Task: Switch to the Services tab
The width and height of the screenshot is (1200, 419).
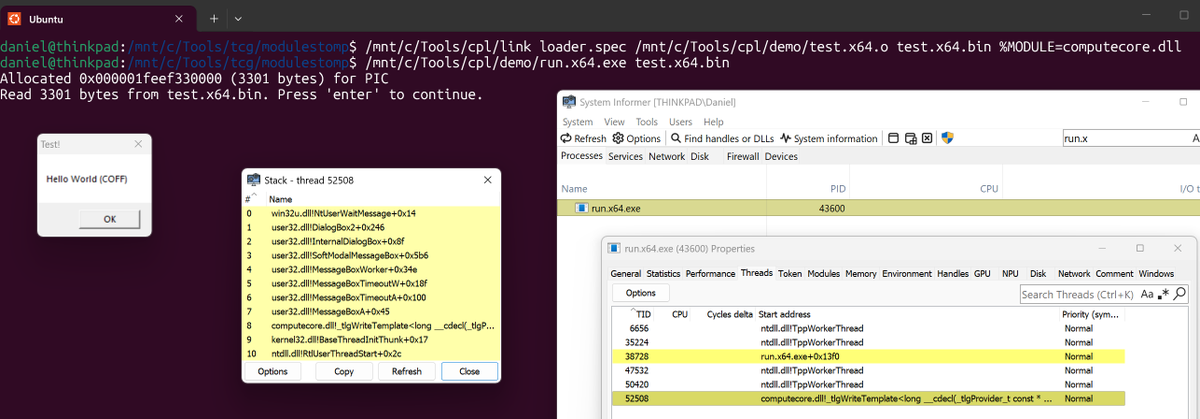Action: pyautogui.click(x=626, y=156)
